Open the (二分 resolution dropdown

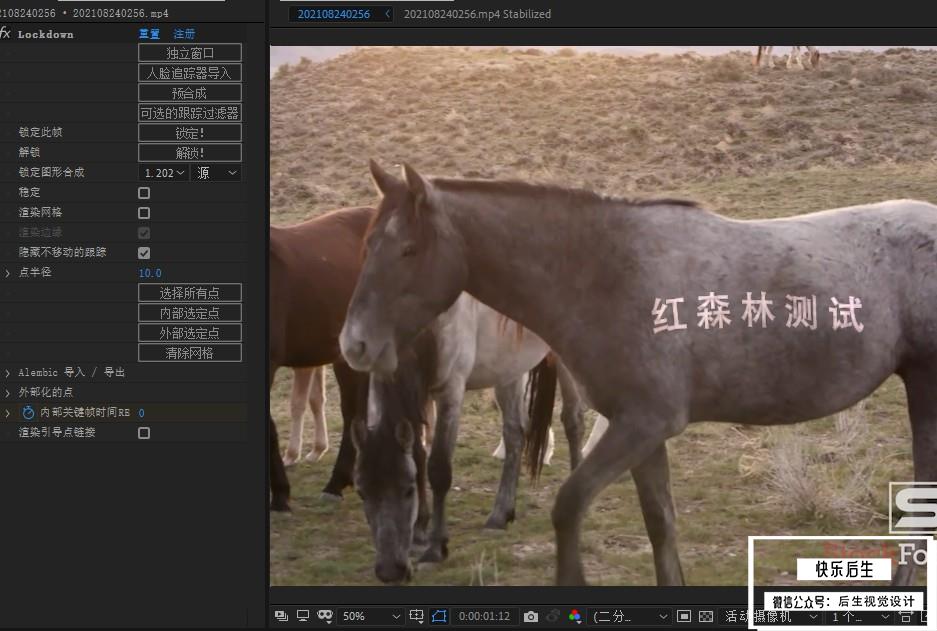pyautogui.click(x=629, y=616)
